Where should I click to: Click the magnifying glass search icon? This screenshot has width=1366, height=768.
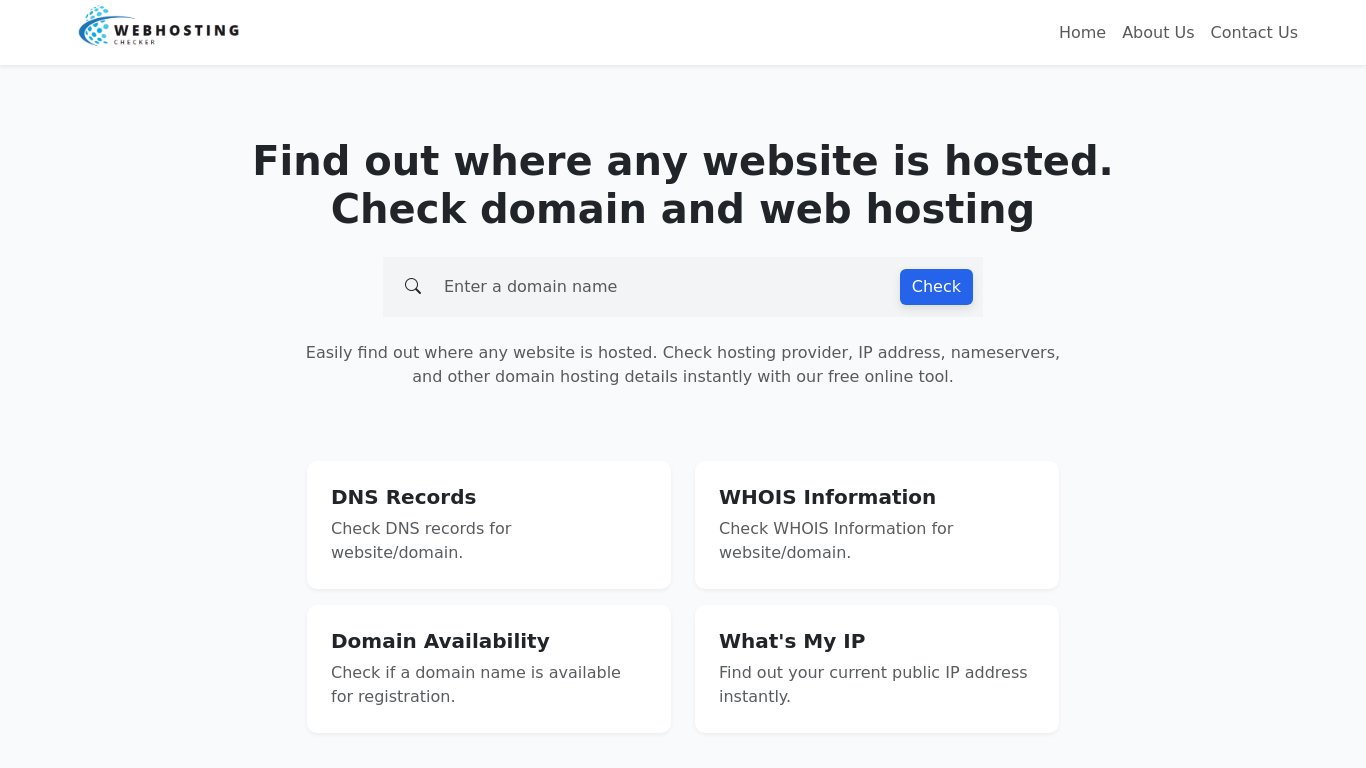[x=413, y=287]
